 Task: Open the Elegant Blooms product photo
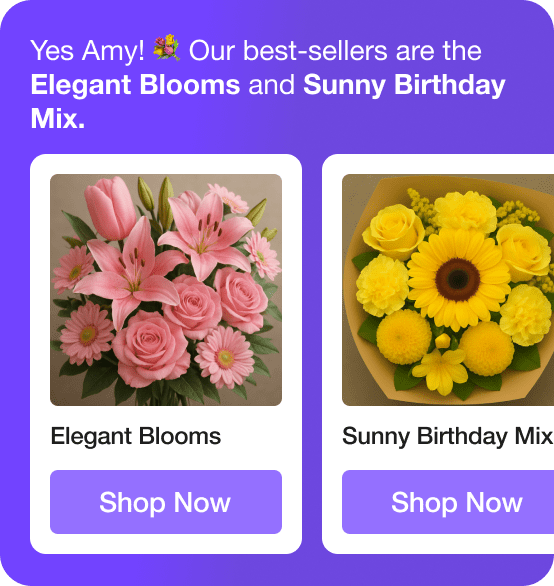166,290
